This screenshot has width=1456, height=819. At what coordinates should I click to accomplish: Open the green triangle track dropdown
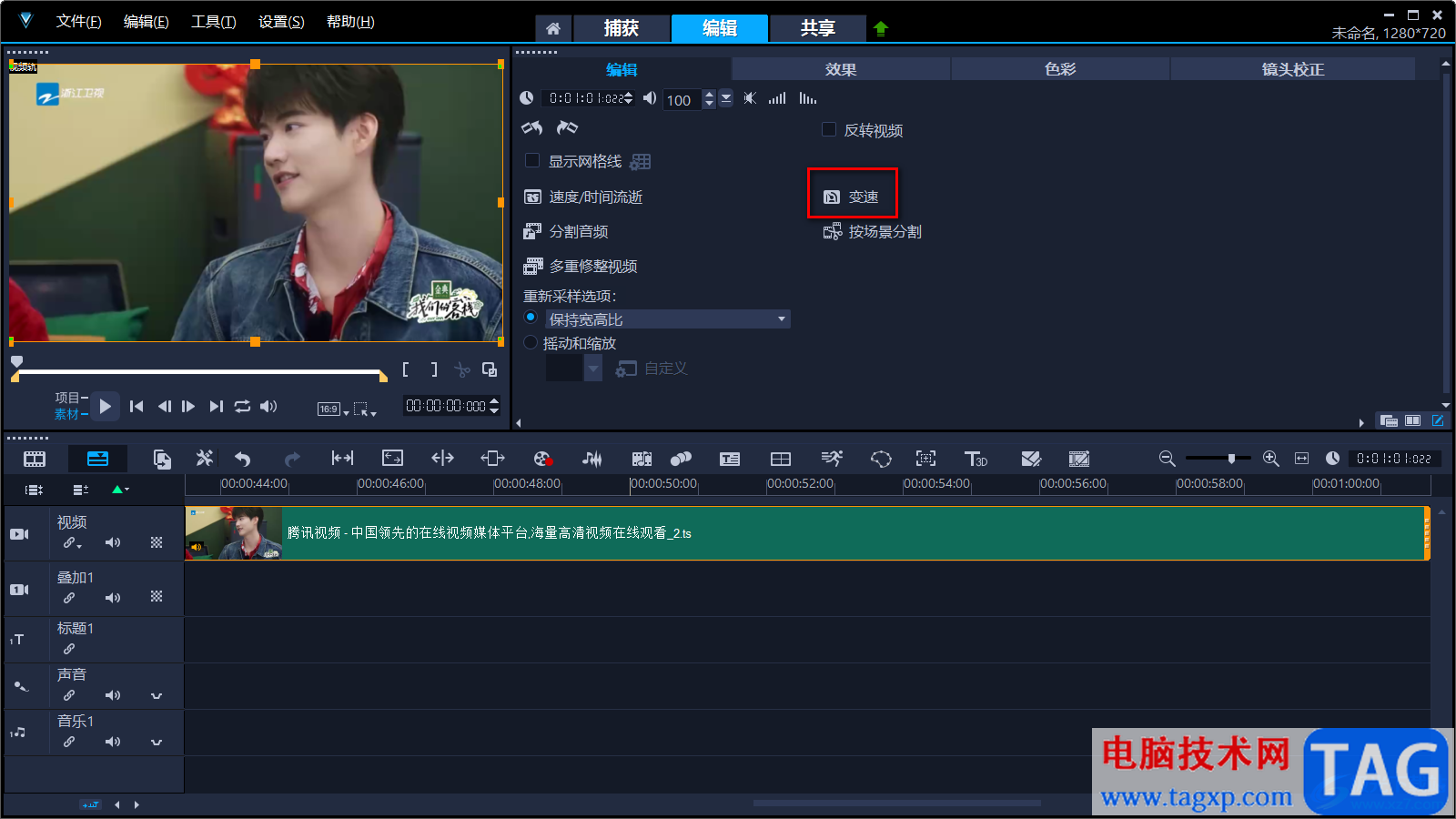120,490
